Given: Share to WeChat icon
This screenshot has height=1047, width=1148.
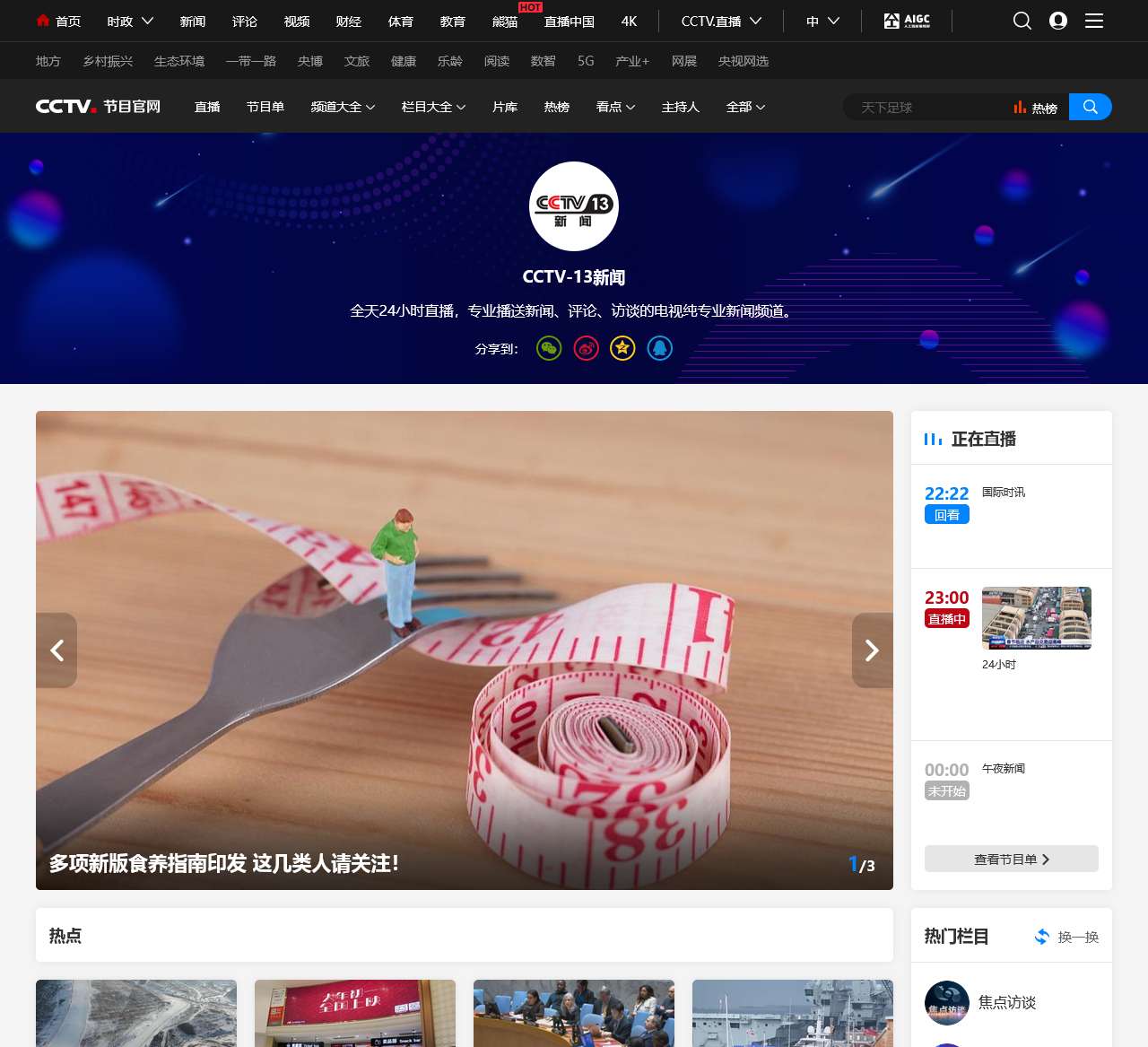Looking at the screenshot, I should pyautogui.click(x=549, y=348).
